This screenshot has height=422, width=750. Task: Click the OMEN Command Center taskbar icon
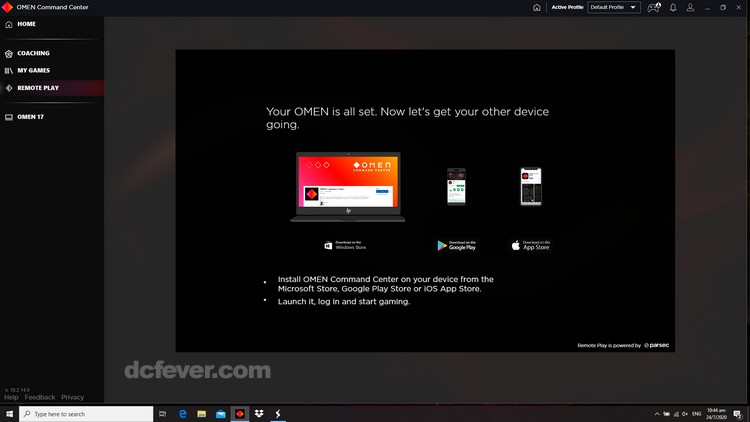[x=240, y=414]
